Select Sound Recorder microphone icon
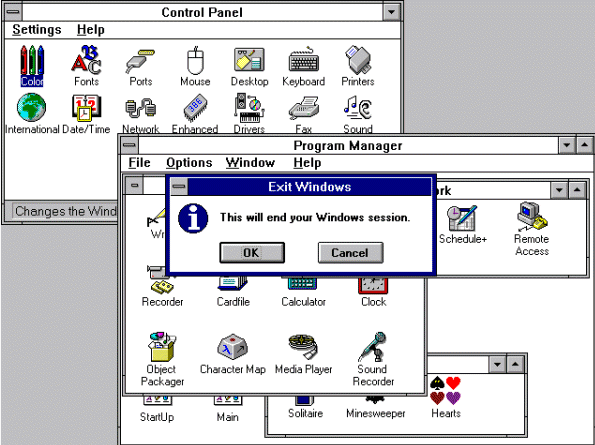The image size is (595, 445). [373, 359]
